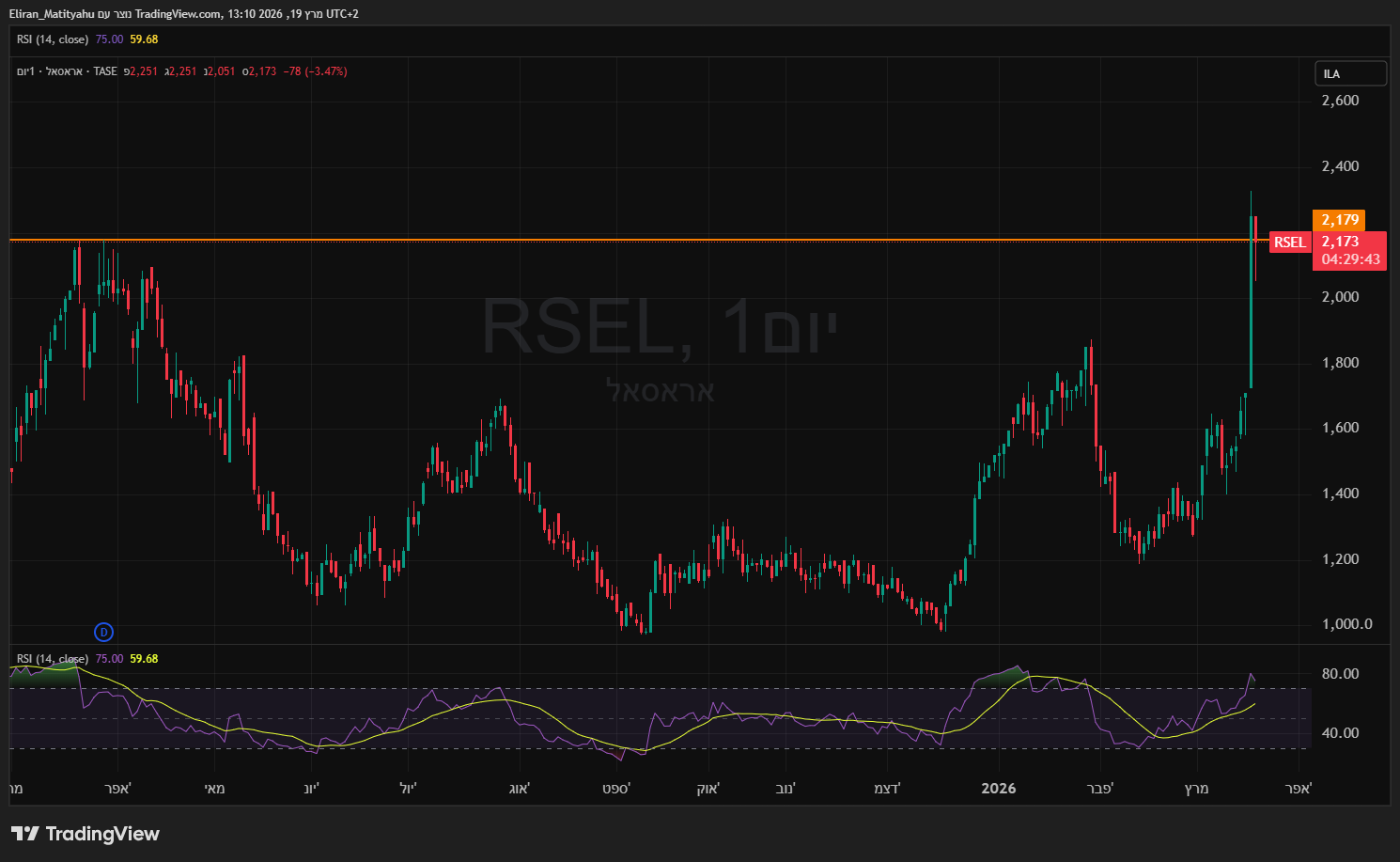Click the yellow 59.68 RSI average value
Screen dimensions: 1400x862
pyautogui.click(x=144, y=659)
